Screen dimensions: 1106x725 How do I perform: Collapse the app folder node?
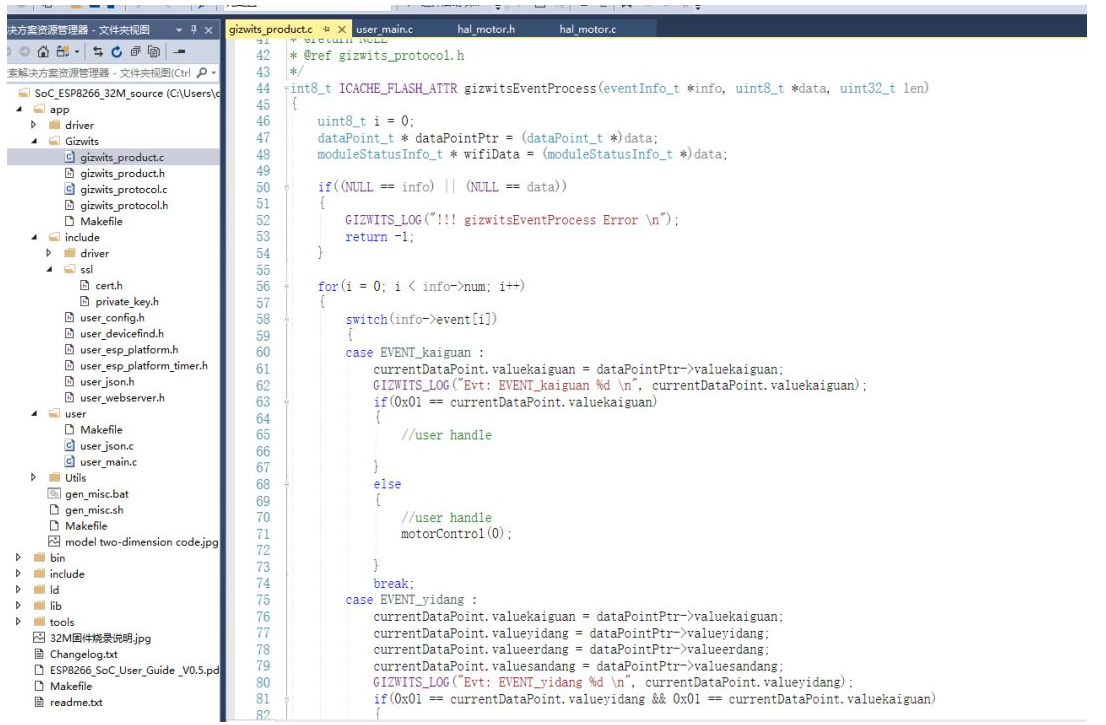pyautogui.click(x=19, y=109)
